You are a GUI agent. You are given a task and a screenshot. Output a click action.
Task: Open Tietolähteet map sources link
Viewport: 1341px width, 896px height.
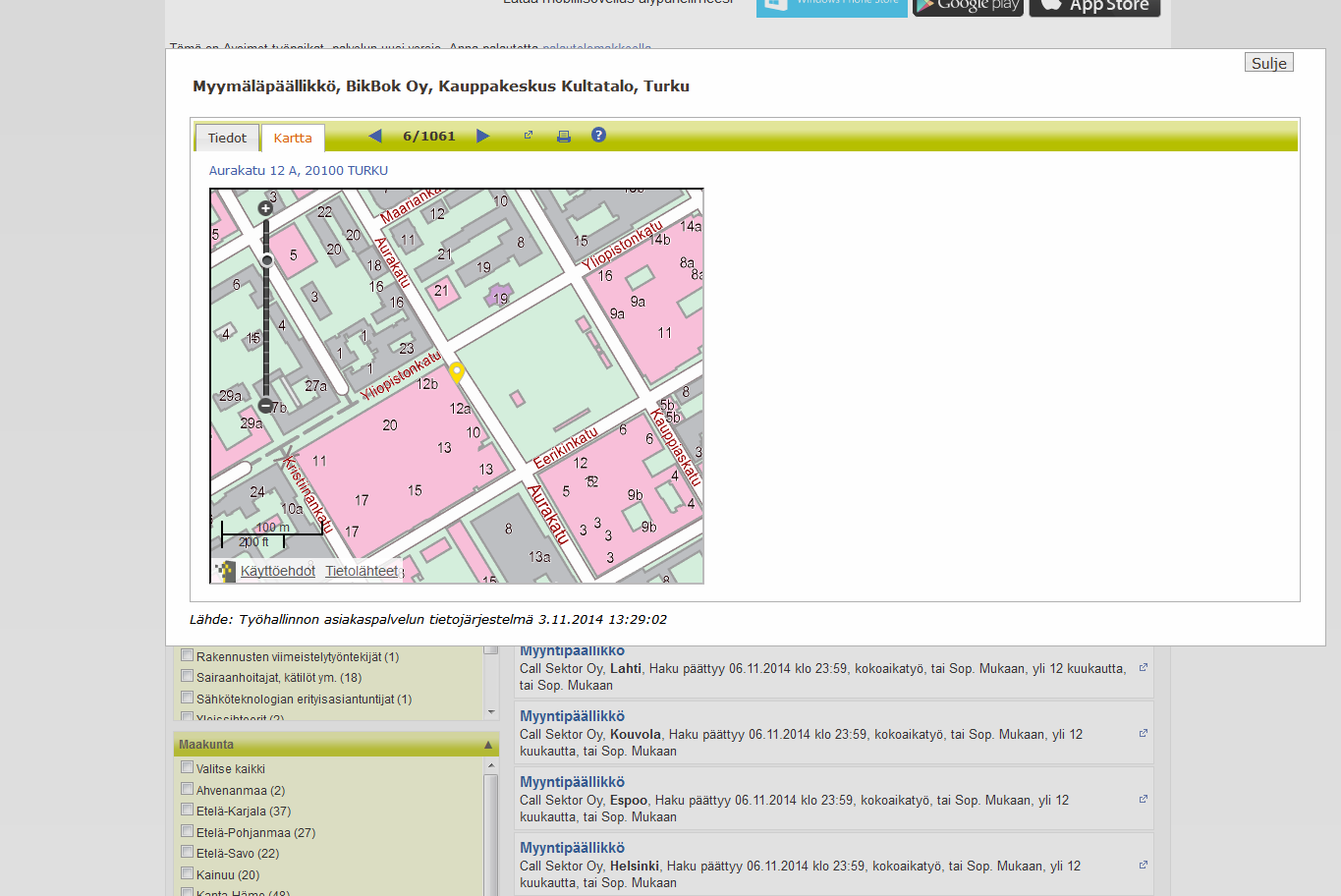click(x=362, y=571)
